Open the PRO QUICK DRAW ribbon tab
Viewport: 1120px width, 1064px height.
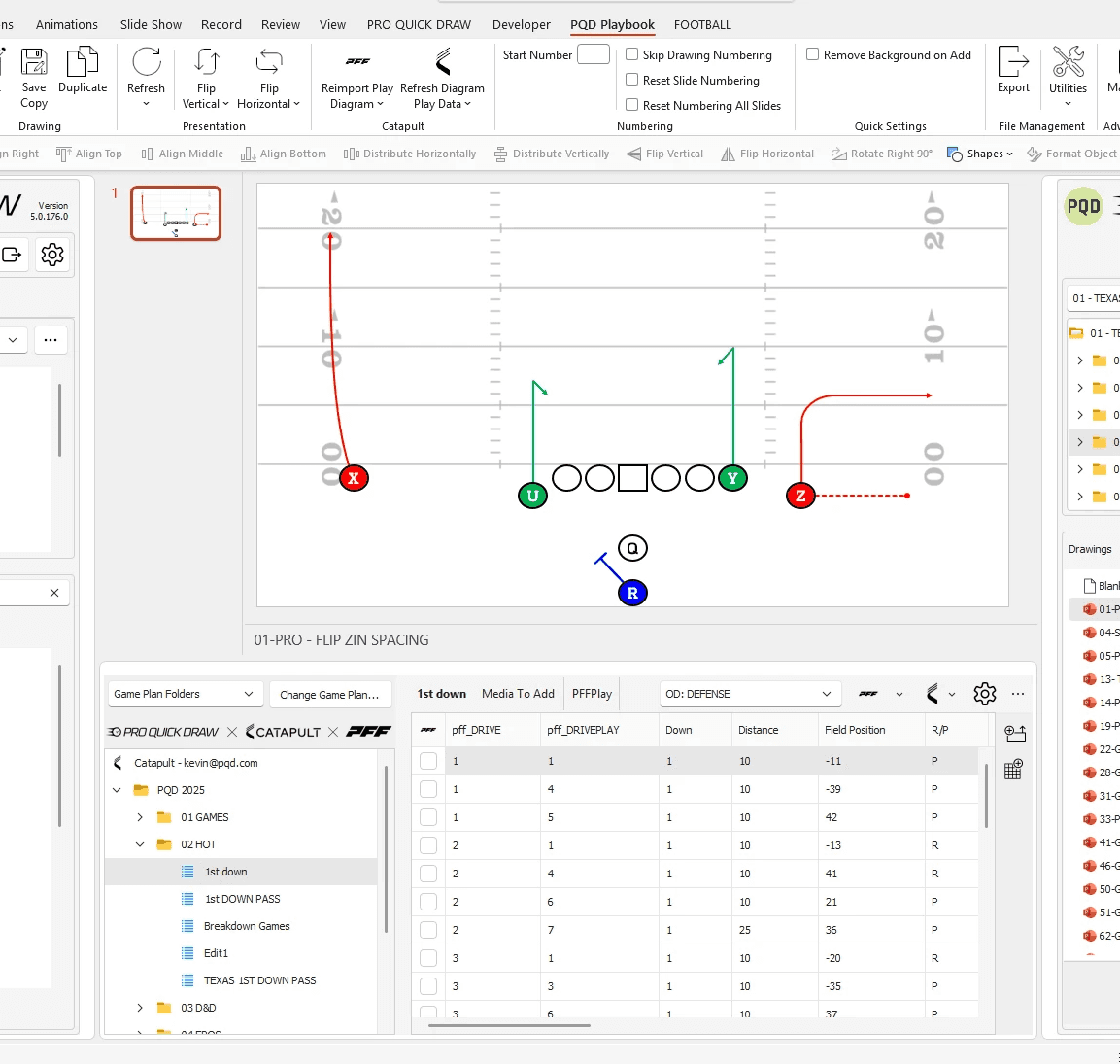pos(419,25)
